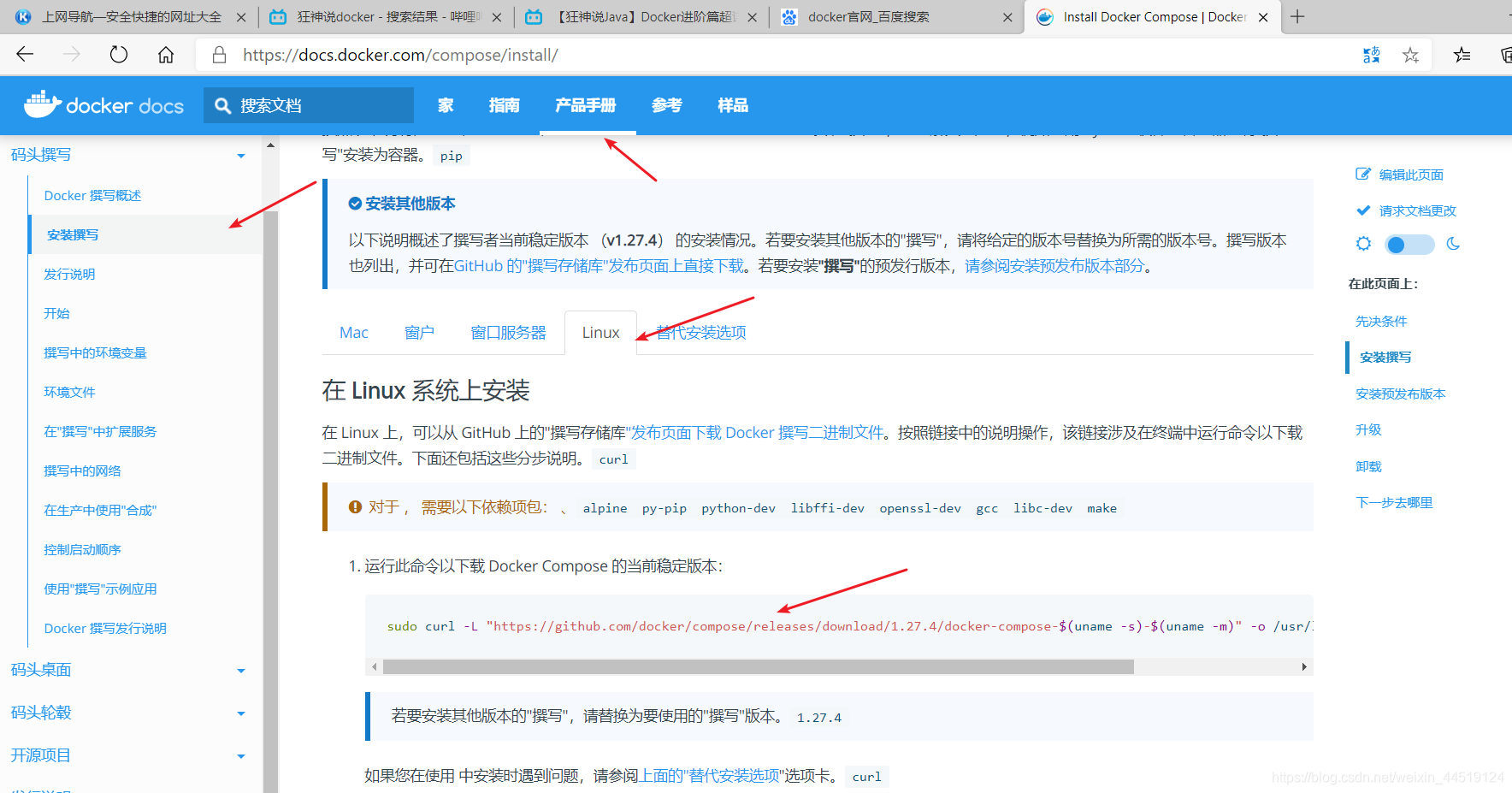The height and width of the screenshot is (793, 1512).
Task: Open Docker 撰写发行说明 sidebar item
Action: click(x=105, y=629)
